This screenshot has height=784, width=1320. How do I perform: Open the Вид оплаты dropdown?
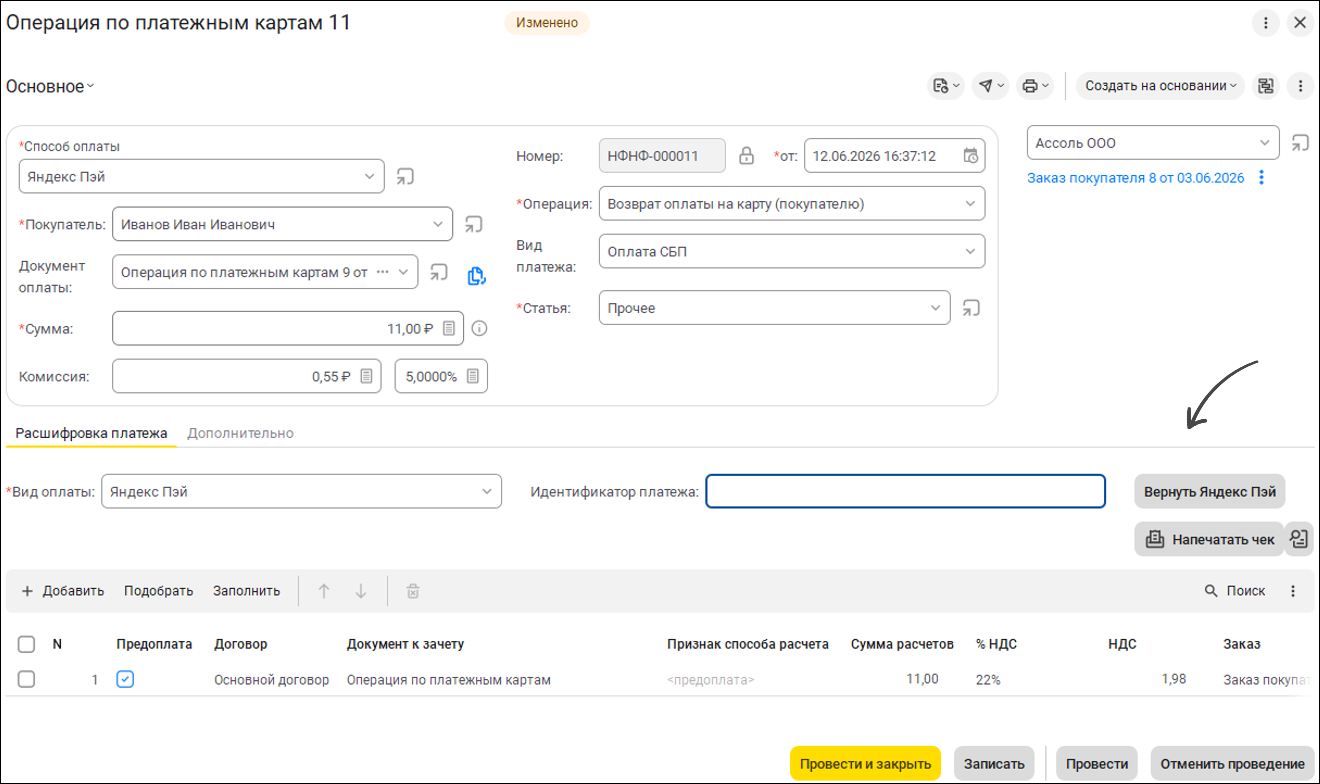point(487,492)
